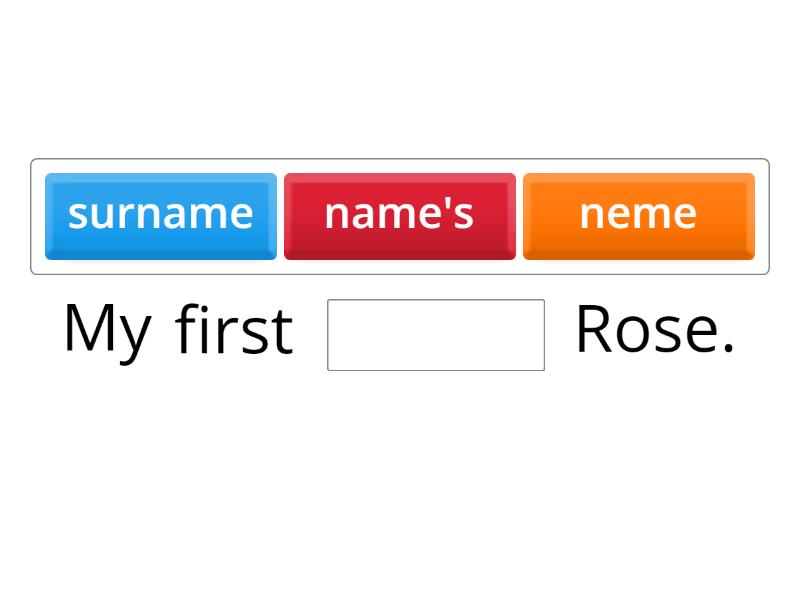Image resolution: width=800 pixels, height=600 pixels.
Task: Click the word 'Rose.' in the sentence
Action: pos(655,330)
